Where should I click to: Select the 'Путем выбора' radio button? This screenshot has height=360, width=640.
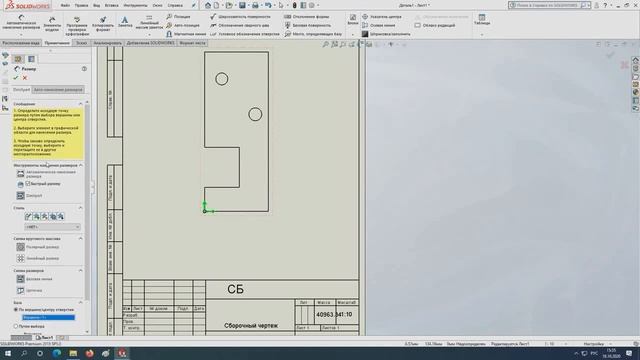(x=16, y=327)
